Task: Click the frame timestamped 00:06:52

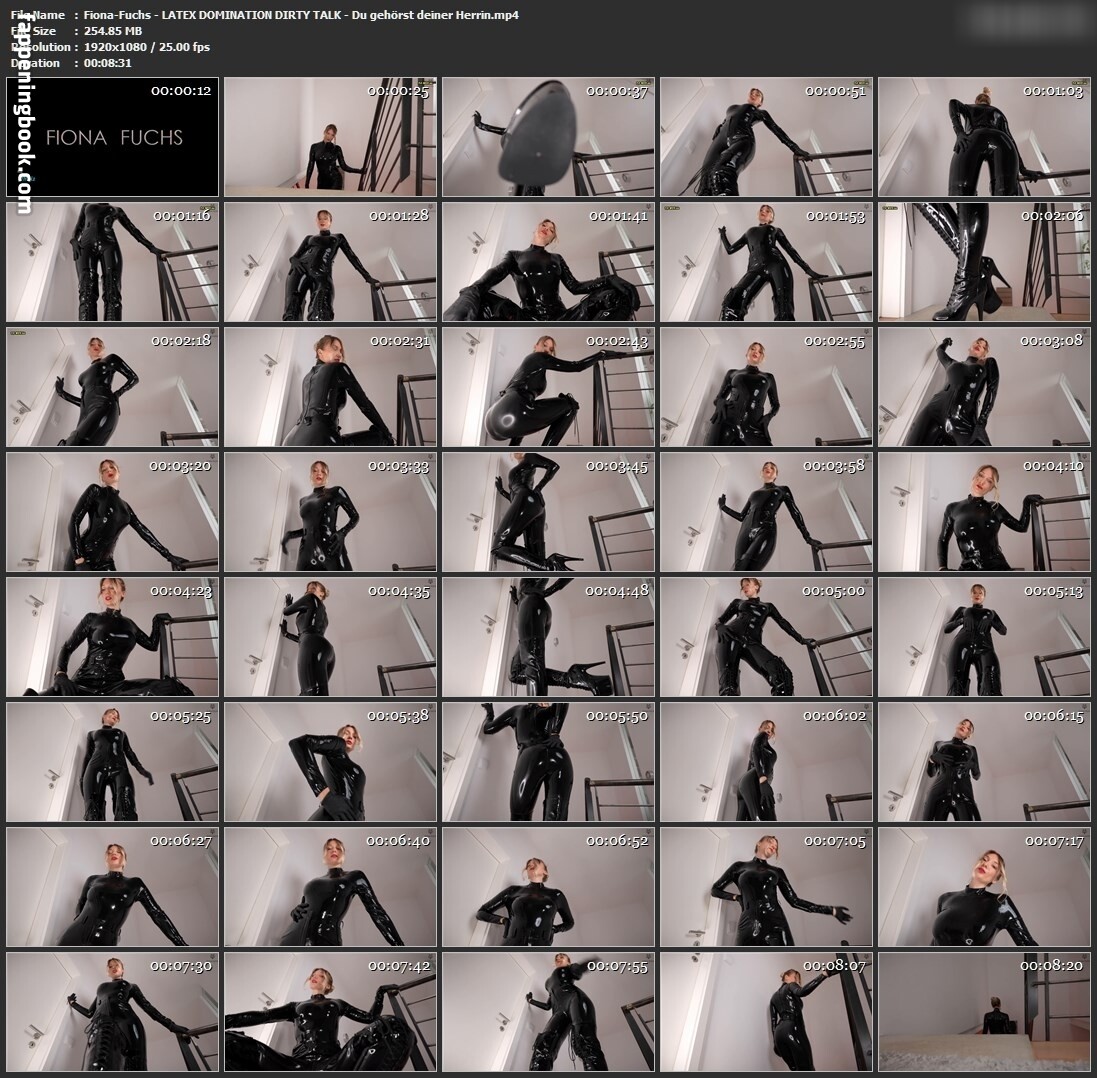Action: pyautogui.click(x=548, y=887)
